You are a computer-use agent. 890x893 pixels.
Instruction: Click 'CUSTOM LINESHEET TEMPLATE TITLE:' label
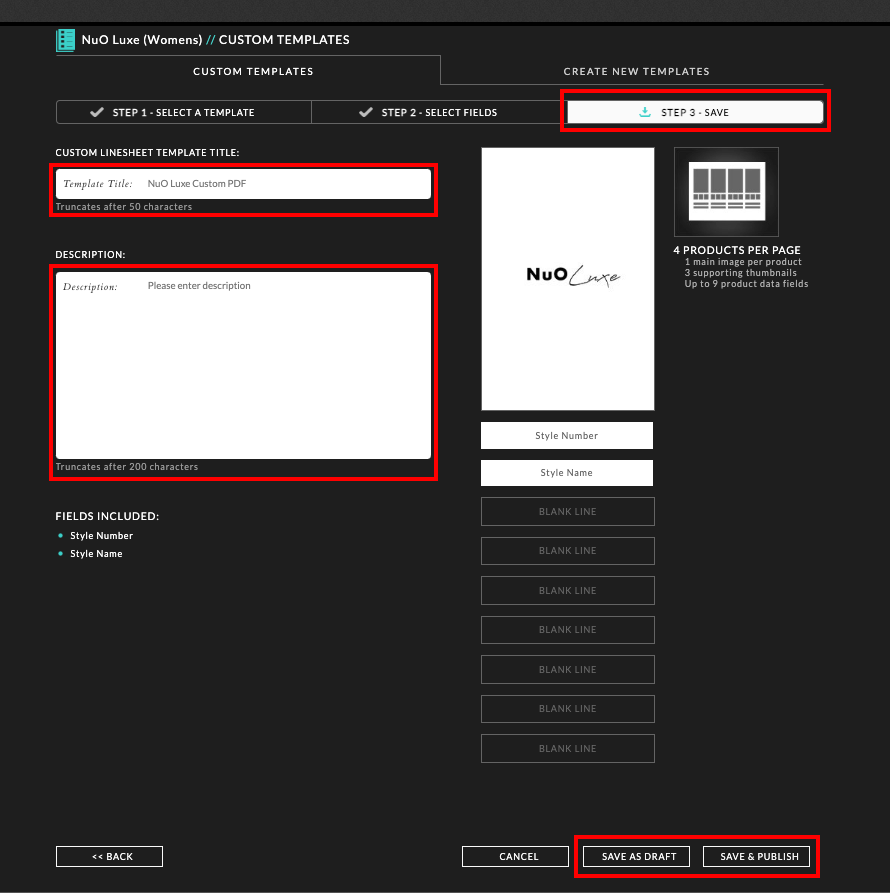pyautogui.click(x=147, y=153)
